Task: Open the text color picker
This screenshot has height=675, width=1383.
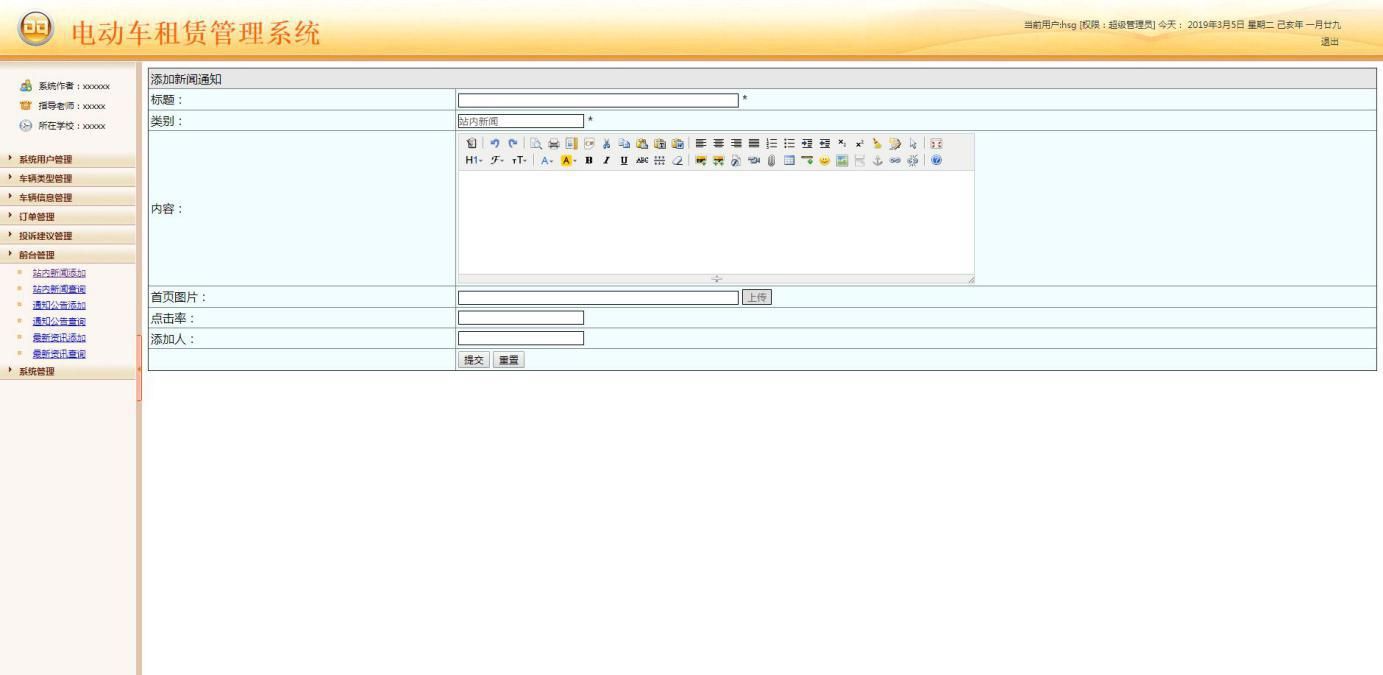Action: (545, 160)
